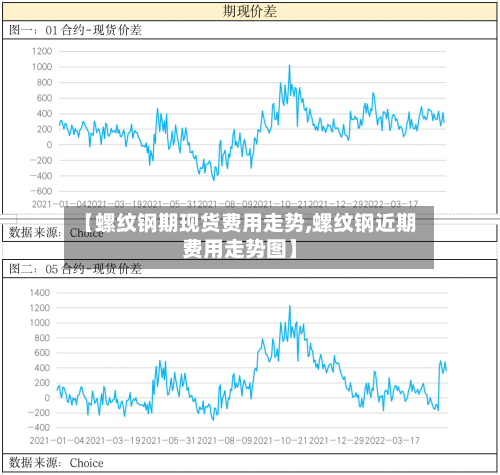Click the '期现价差' header title
500x475 pixels.
(x=250, y=11)
